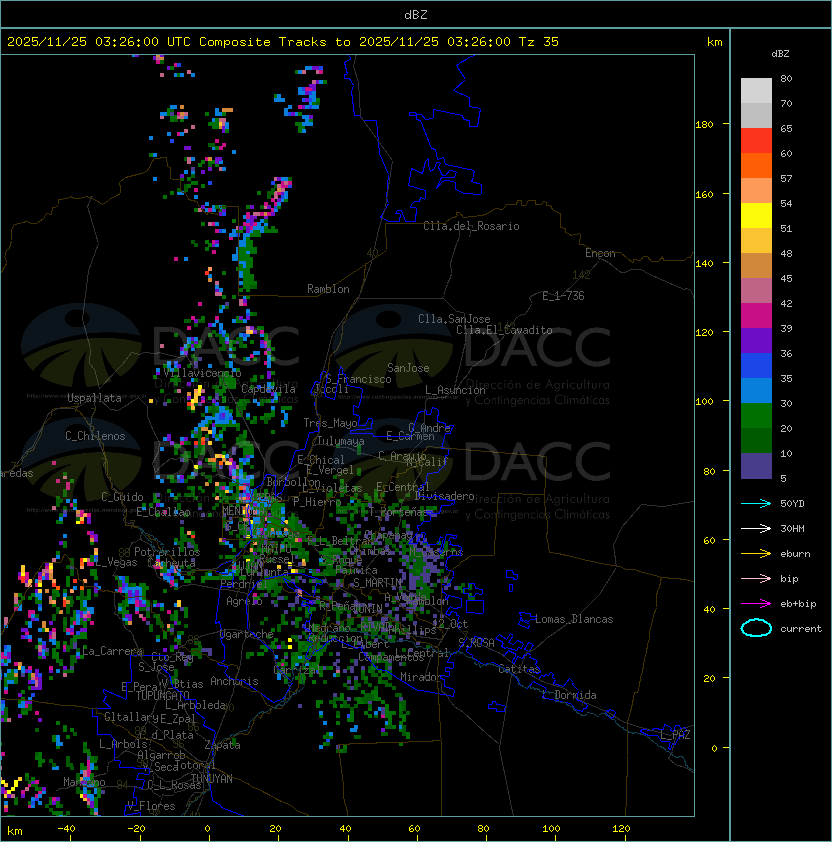Click the timestamp header 'Composite Tracks to' line
Viewport: 832px width, 842px height.
pos(283,42)
